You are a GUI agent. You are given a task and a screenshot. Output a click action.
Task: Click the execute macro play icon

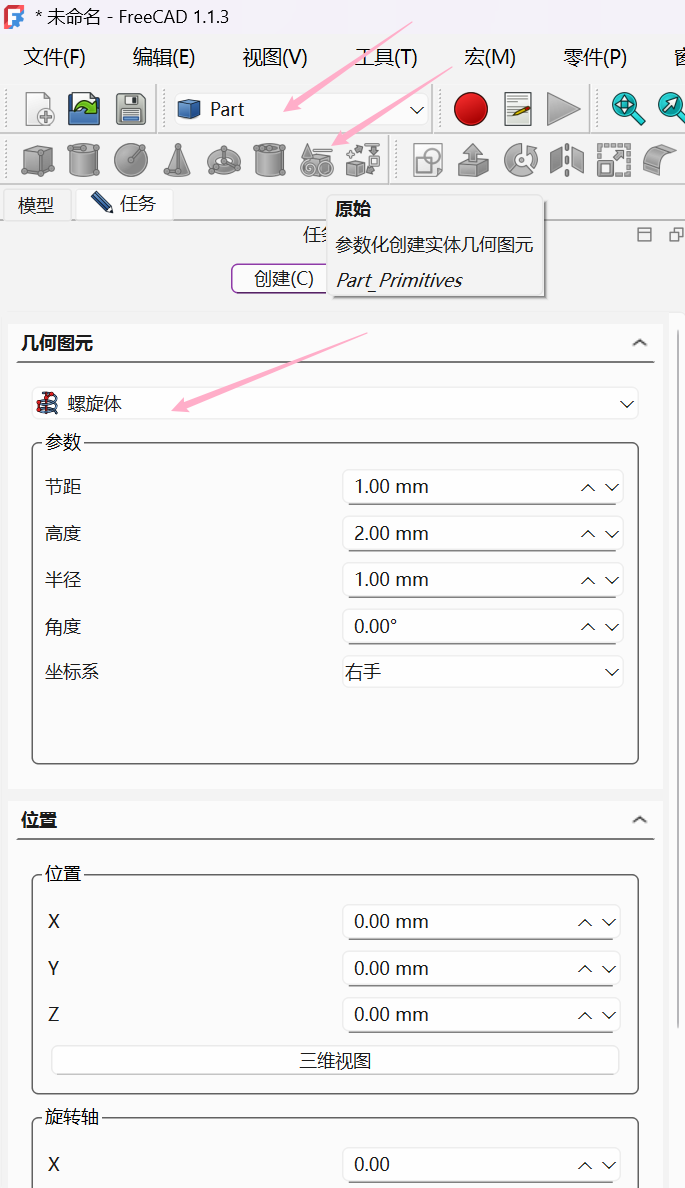click(x=563, y=109)
